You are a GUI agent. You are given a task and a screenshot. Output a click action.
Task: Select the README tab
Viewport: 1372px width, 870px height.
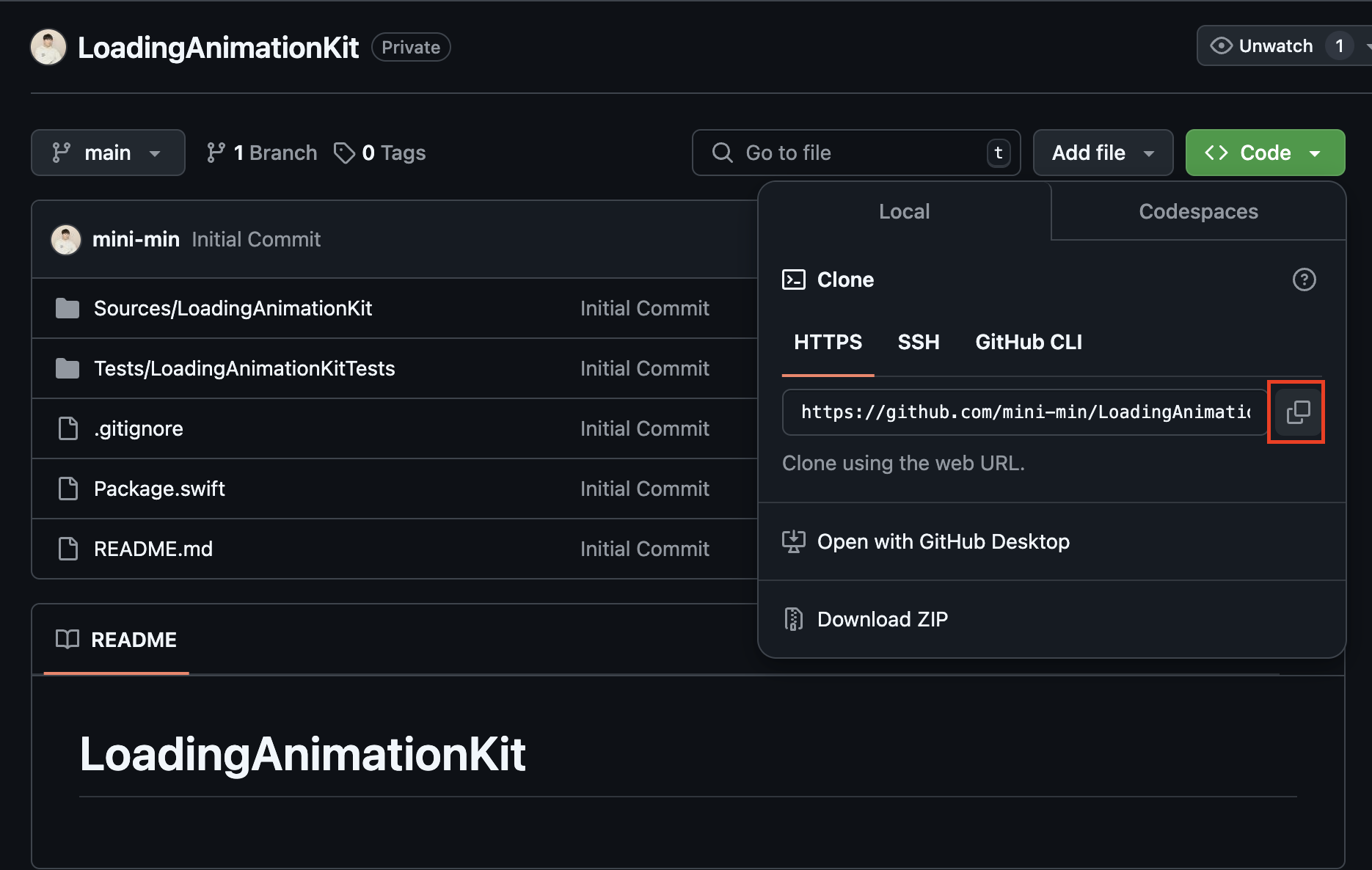tap(117, 640)
